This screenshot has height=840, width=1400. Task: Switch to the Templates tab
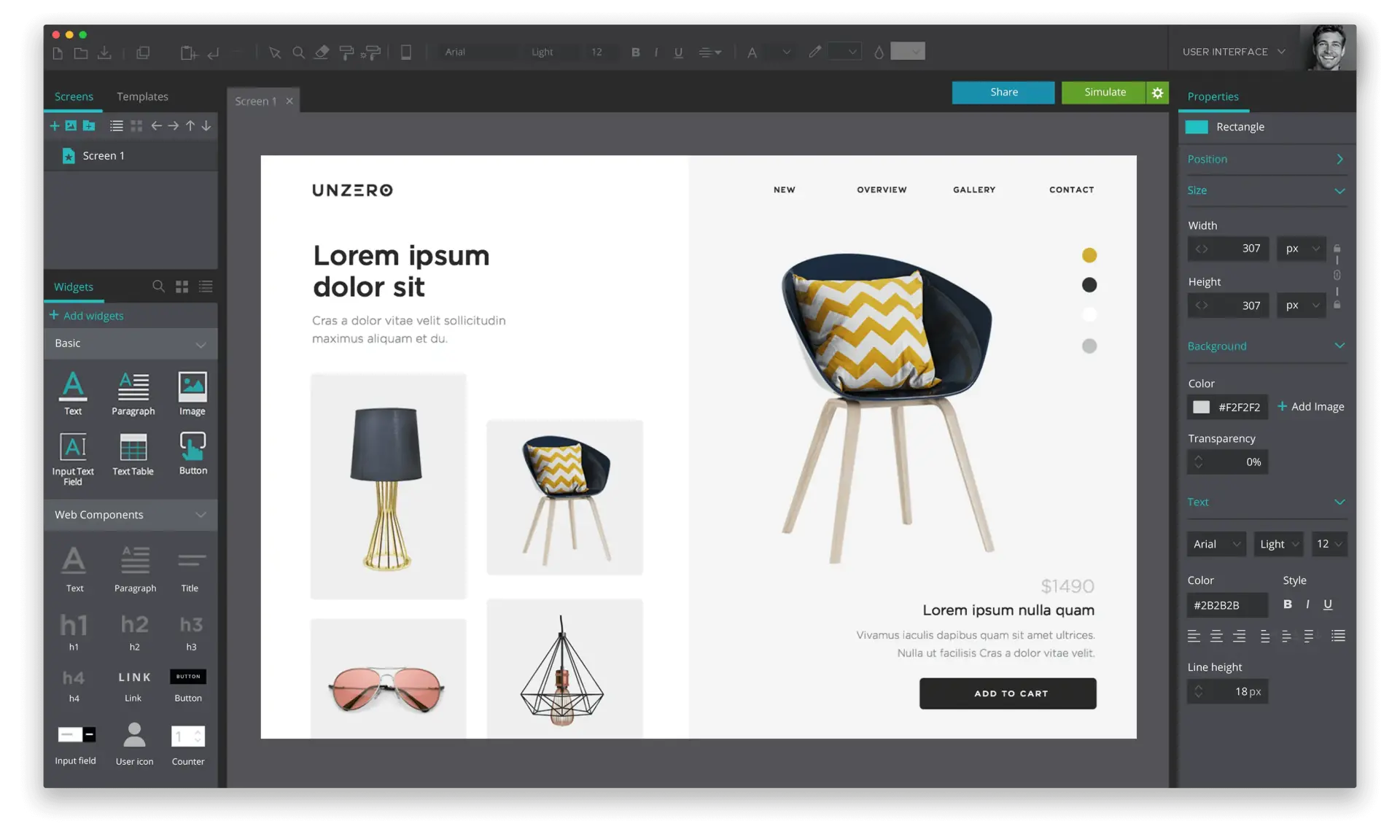pyautogui.click(x=142, y=96)
